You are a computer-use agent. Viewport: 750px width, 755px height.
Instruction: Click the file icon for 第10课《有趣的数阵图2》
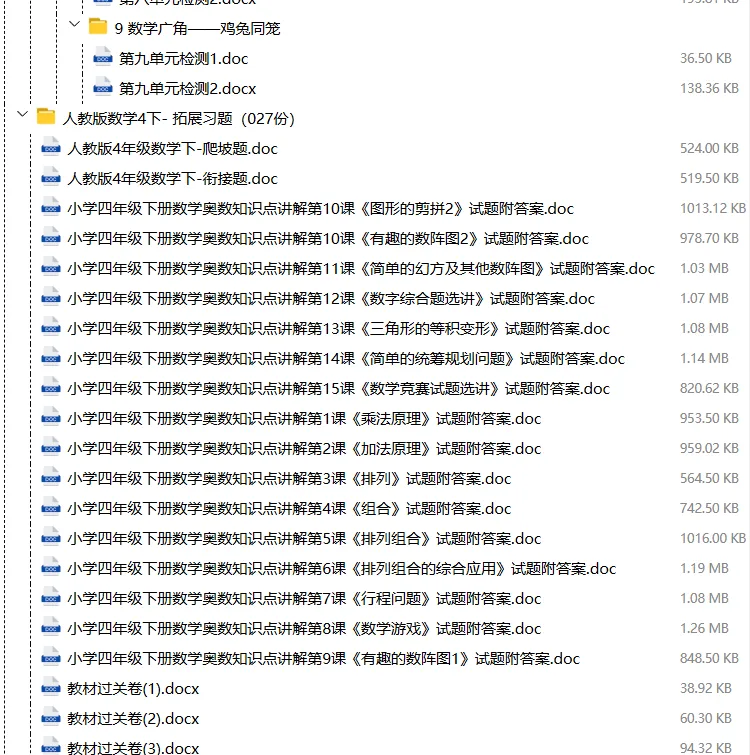pyautogui.click(x=51, y=236)
